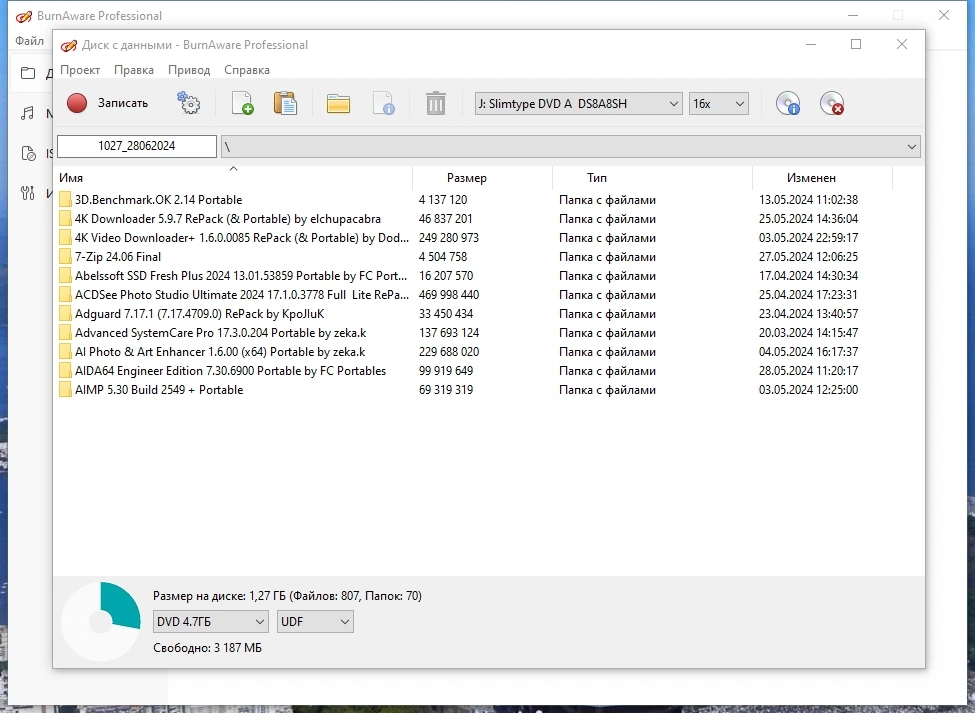This screenshot has height=713, width=975.
Task: Open the Привод menu
Action: 189,70
